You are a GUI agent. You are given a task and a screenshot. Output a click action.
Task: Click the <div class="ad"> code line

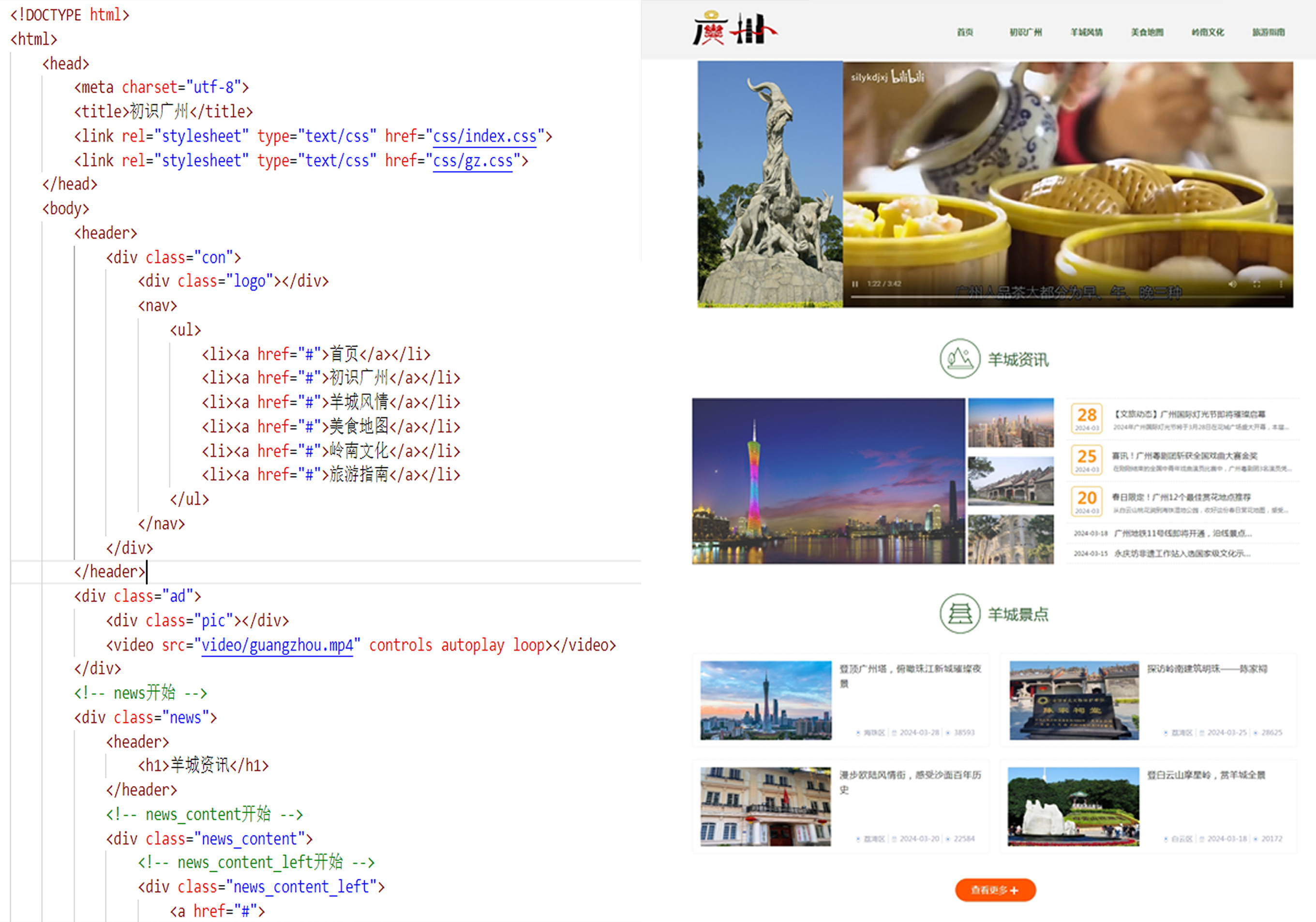(x=137, y=596)
